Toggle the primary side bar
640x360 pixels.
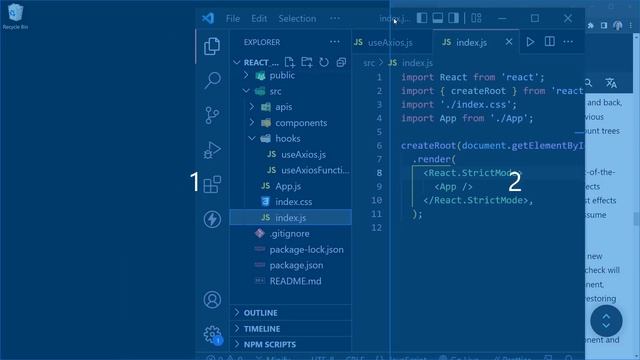pyautogui.click(x=422, y=18)
